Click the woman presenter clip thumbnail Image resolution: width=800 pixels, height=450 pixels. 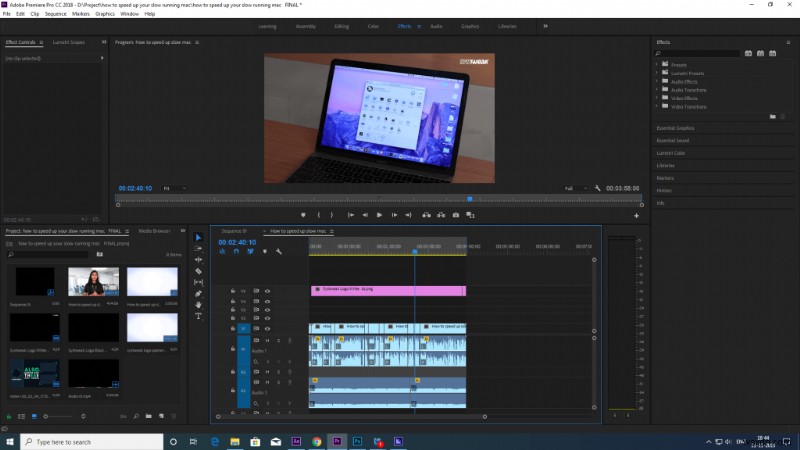click(93, 282)
